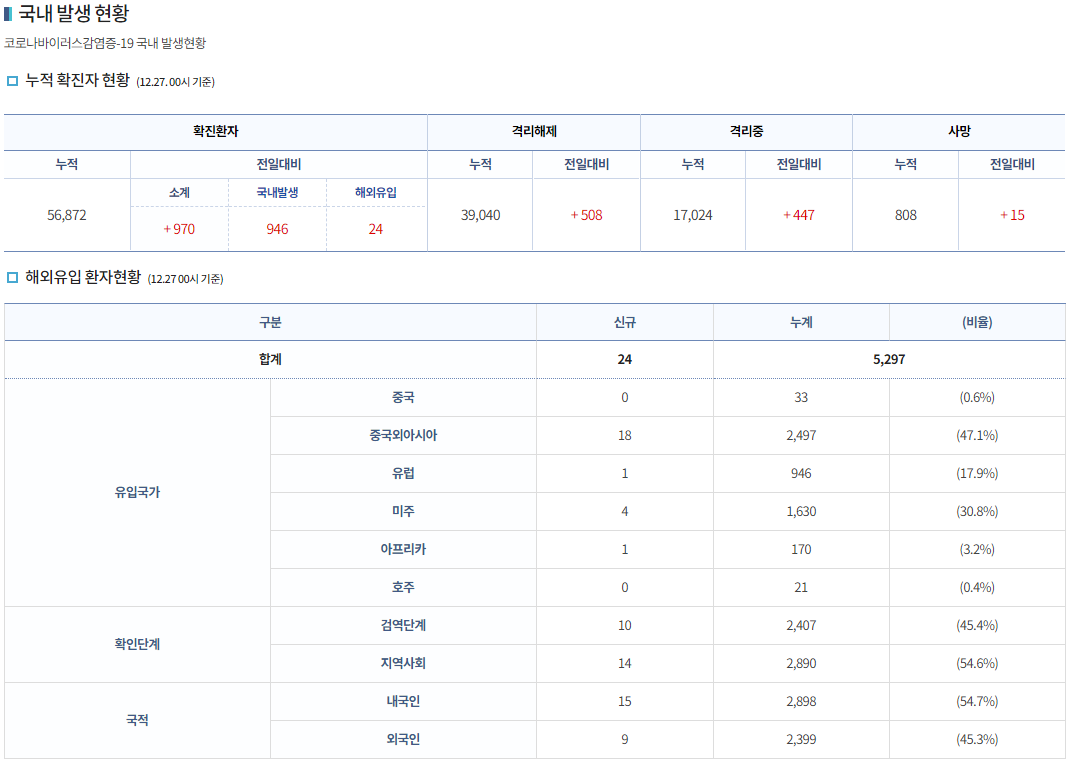This screenshot has height=765, width=1071.
Task: Click the 국적 group label
Action: point(137,720)
